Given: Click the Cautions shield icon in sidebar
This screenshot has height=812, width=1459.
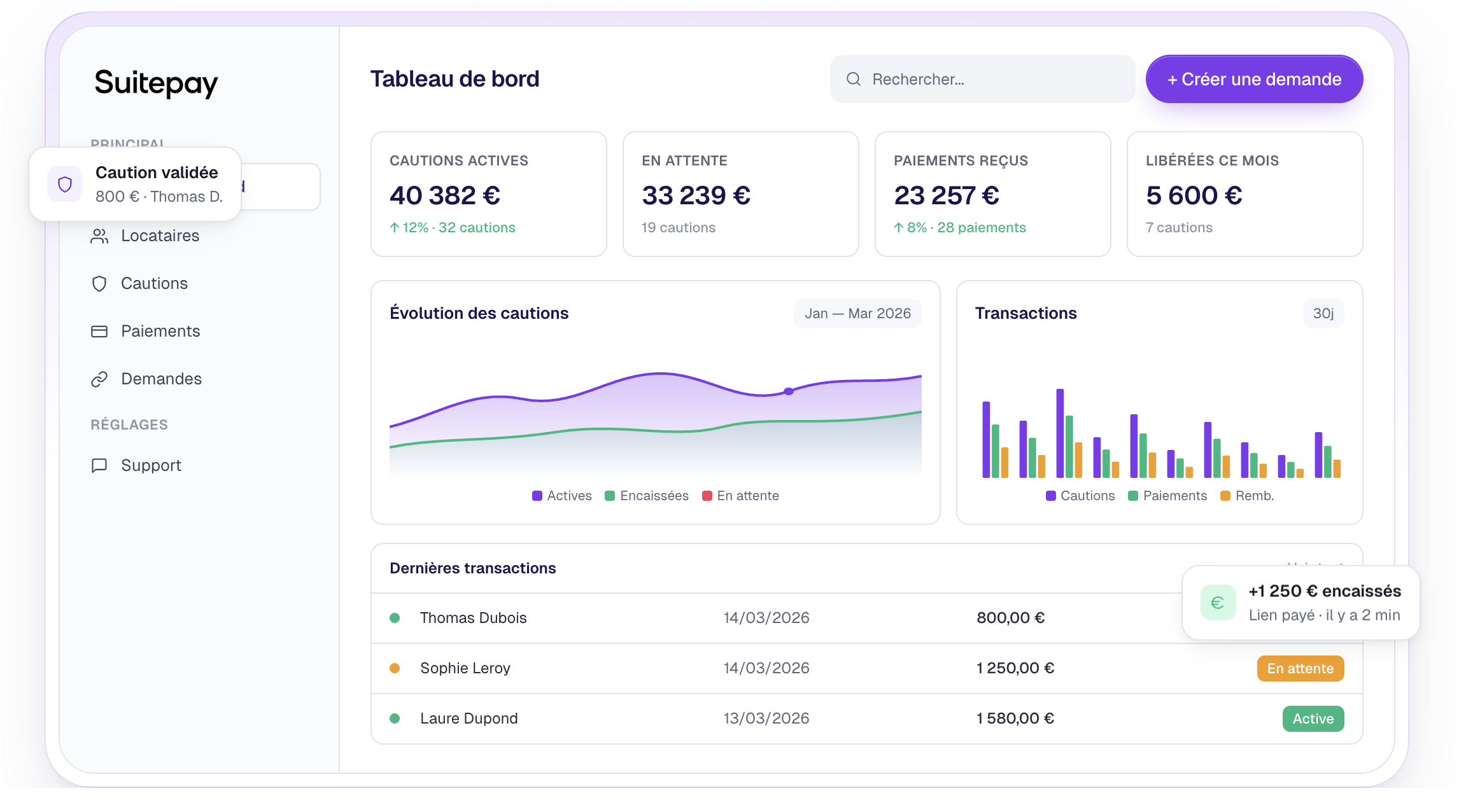Looking at the screenshot, I should pos(99,284).
